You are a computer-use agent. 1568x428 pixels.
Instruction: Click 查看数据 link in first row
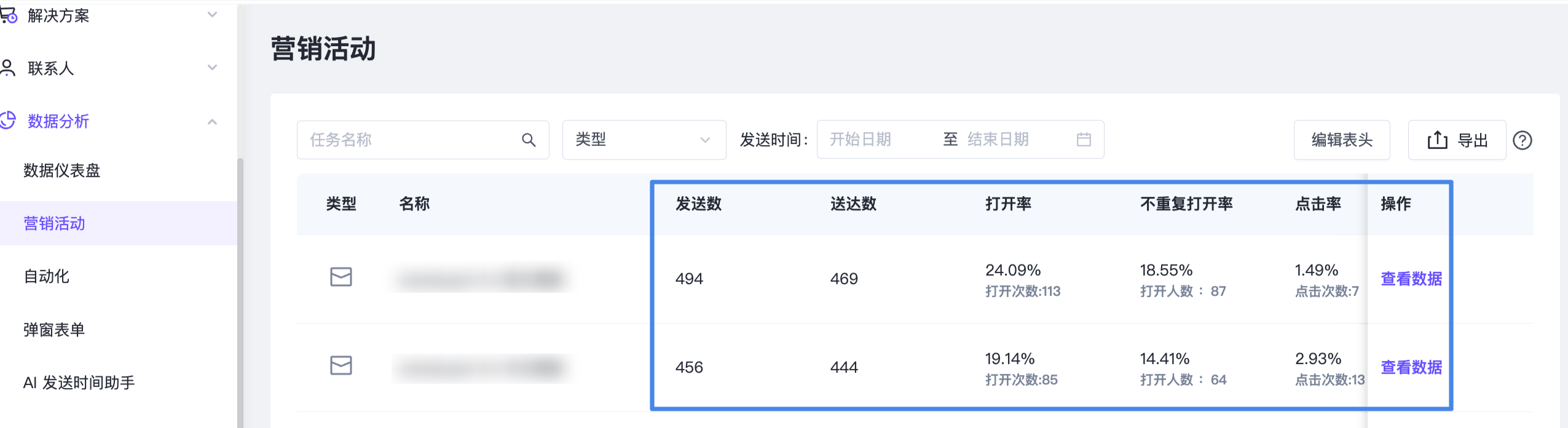1411,279
